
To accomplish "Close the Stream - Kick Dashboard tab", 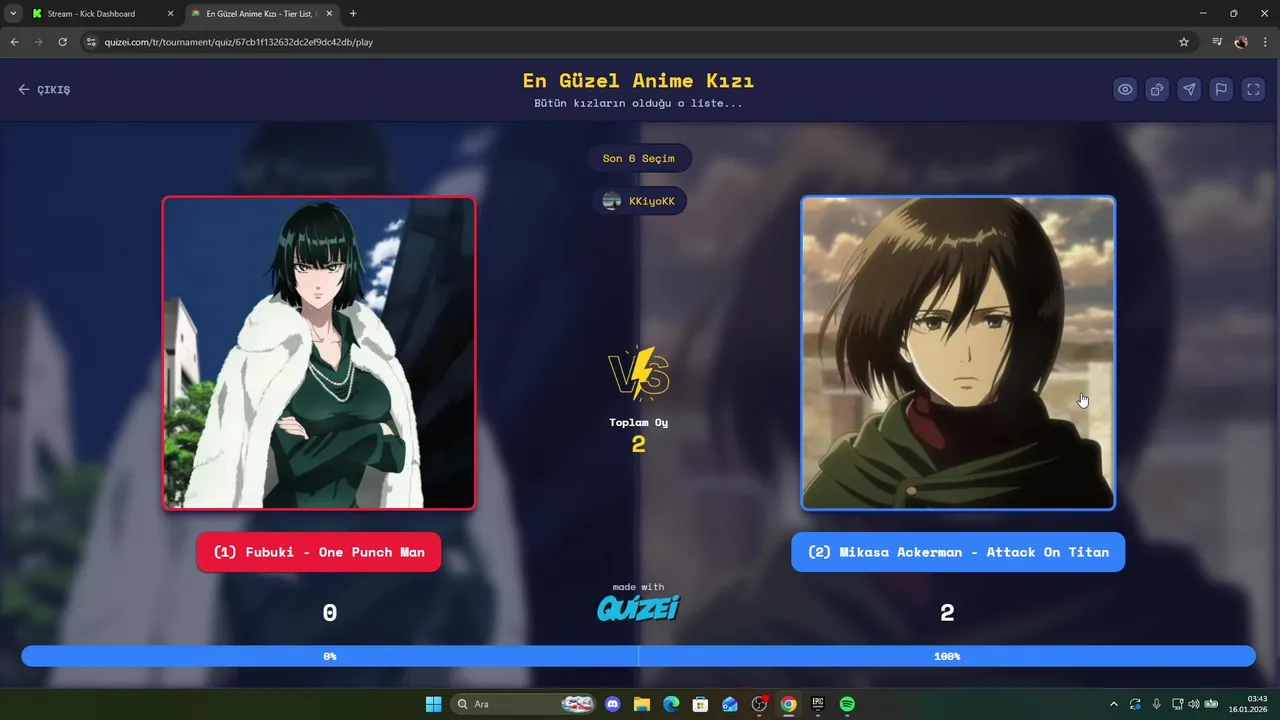I will (x=170, y=14).
